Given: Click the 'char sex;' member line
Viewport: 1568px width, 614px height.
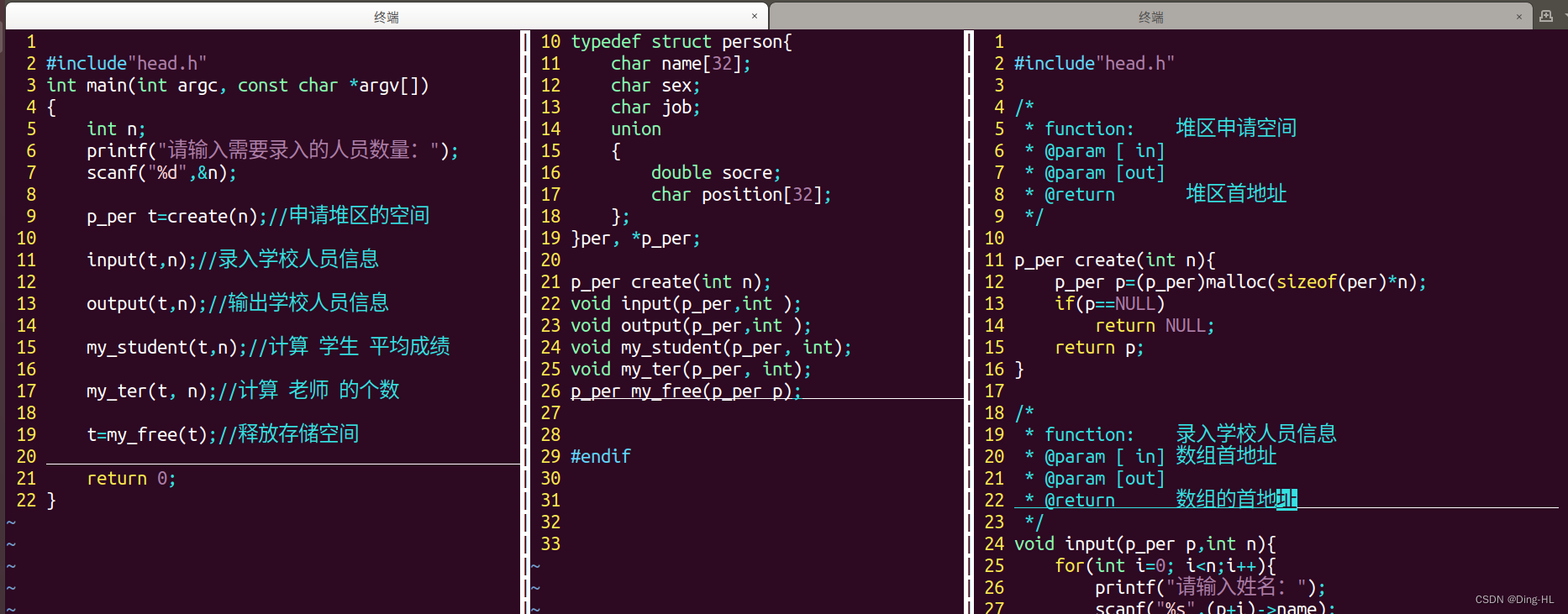Looking at the screenshot, I should (x=655, y=85).
